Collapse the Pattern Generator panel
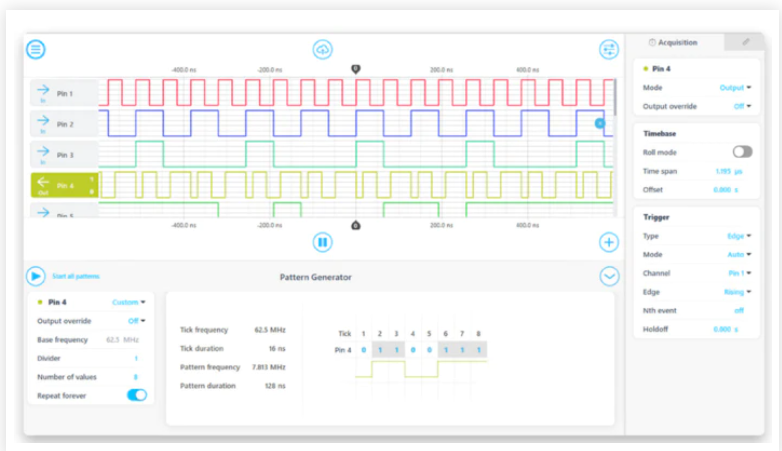 pos(608,276)
